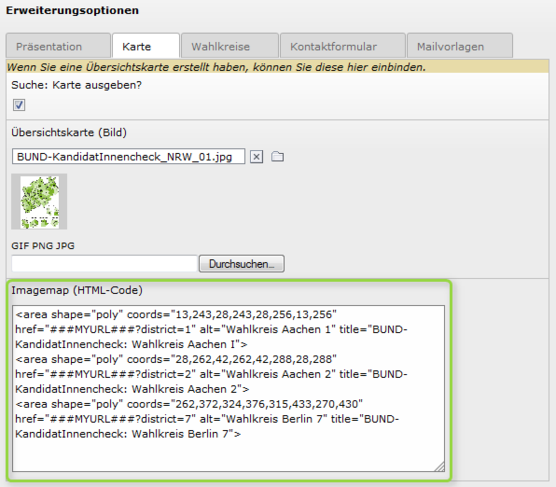Viewport: 556px width, 487px height.
Task: Click the 'Imagemap (HTML-Code)' label
Action: (x=77, y=290)
